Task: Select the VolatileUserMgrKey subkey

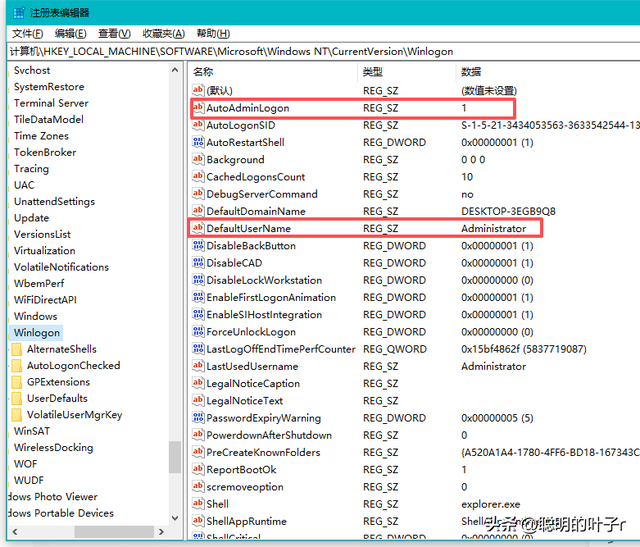Action: click(74, 415)
